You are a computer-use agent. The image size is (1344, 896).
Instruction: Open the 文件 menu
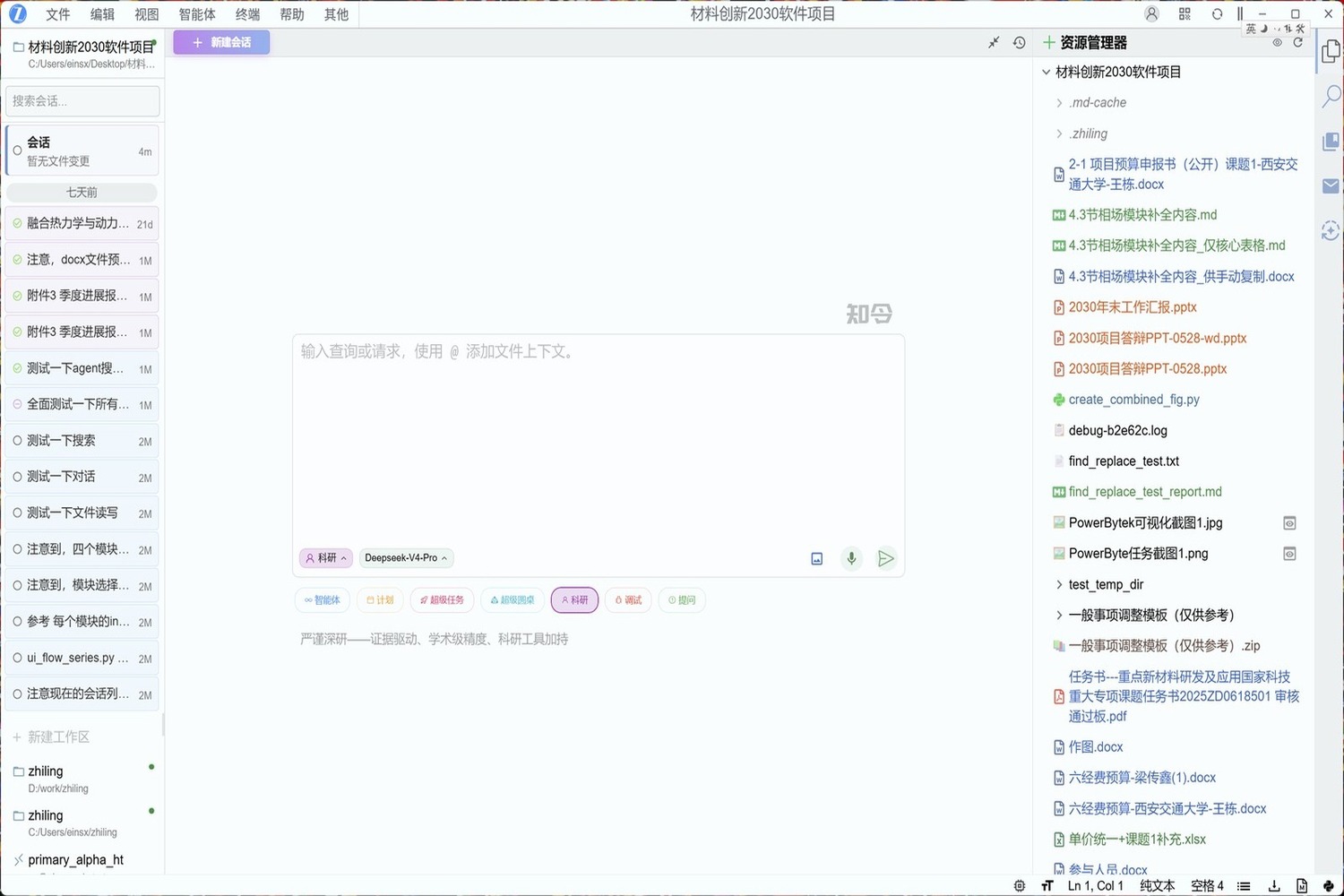57,14
